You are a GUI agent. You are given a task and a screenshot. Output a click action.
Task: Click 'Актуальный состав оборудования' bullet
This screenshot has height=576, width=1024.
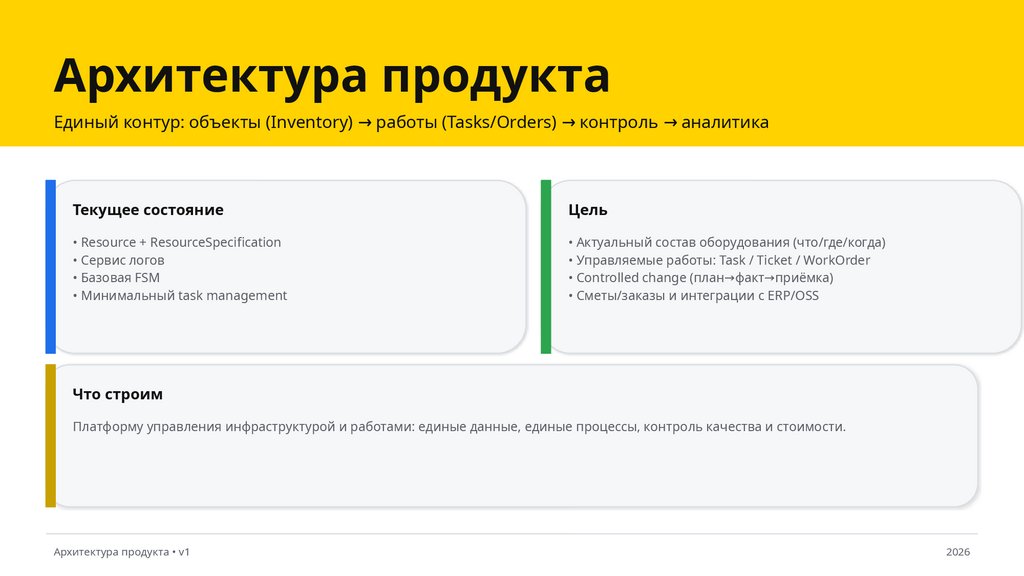pyautogui.click(x=727, y=242)
